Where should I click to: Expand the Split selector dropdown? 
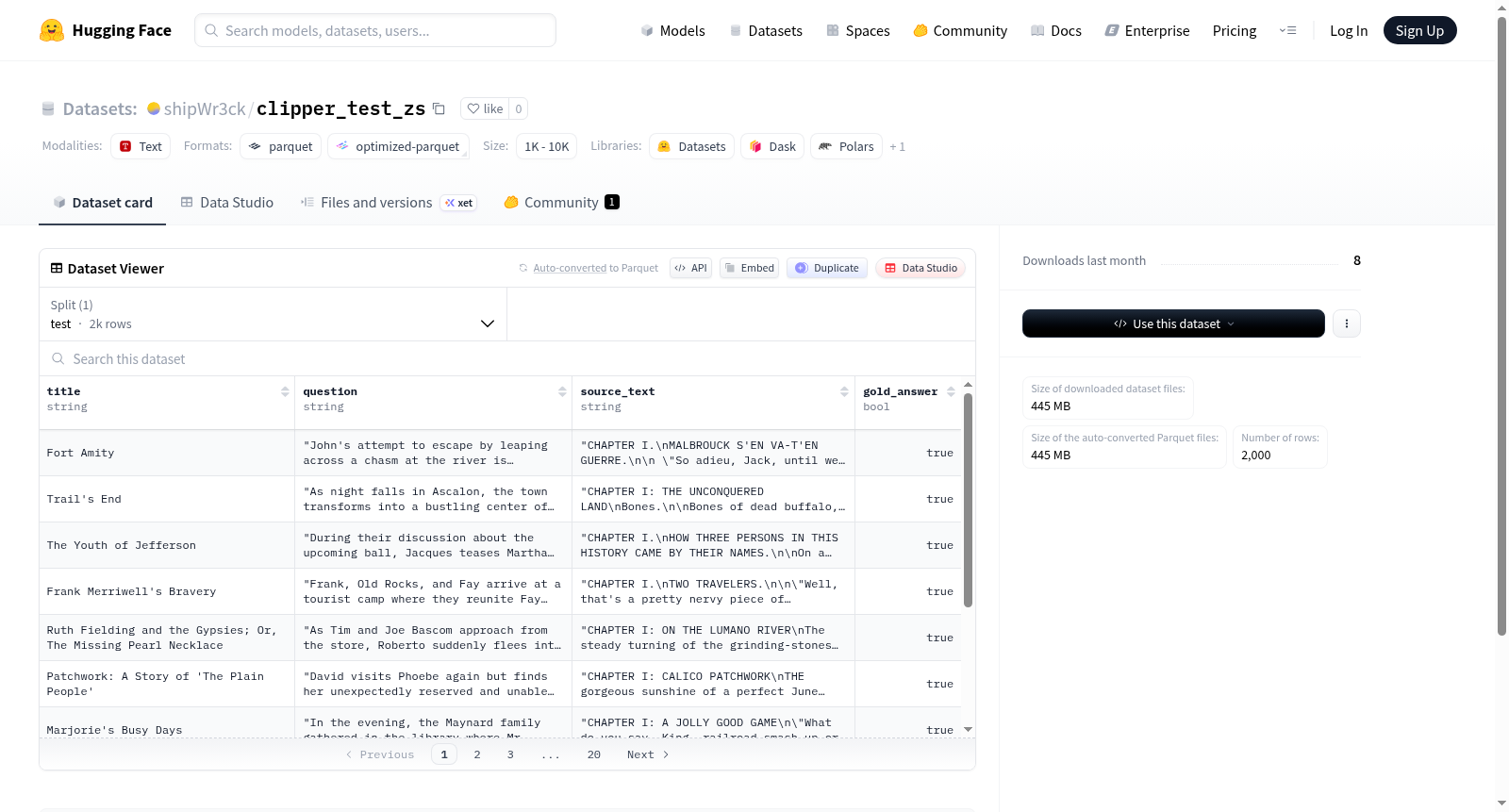[274, 314]
